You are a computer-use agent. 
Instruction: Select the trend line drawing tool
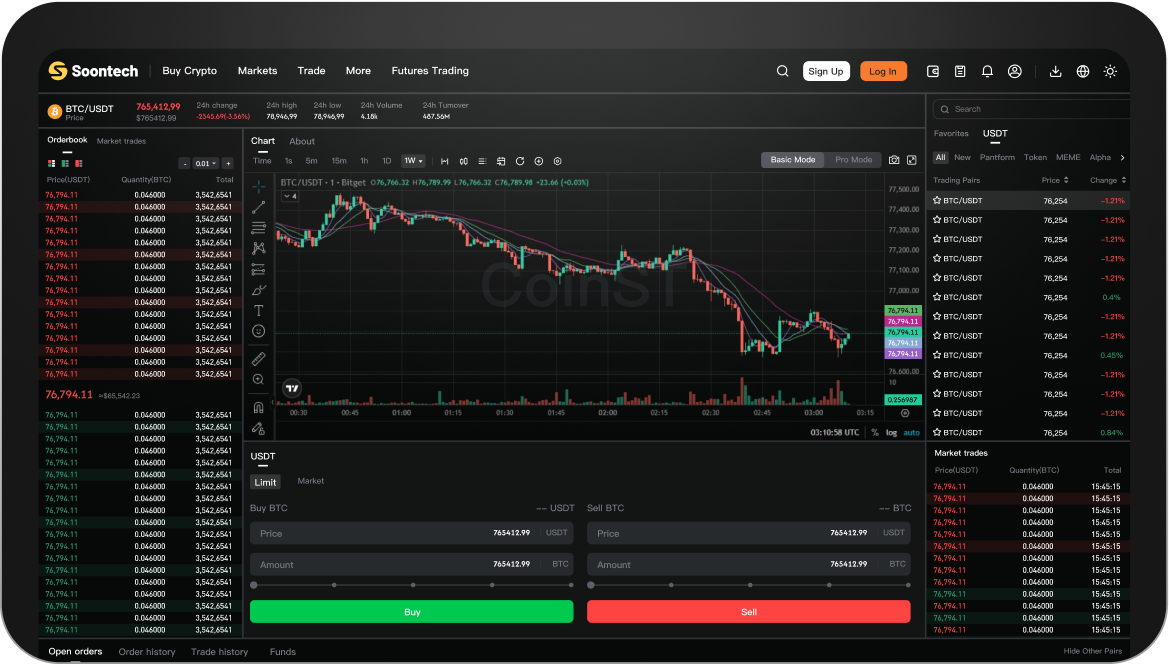259,207
